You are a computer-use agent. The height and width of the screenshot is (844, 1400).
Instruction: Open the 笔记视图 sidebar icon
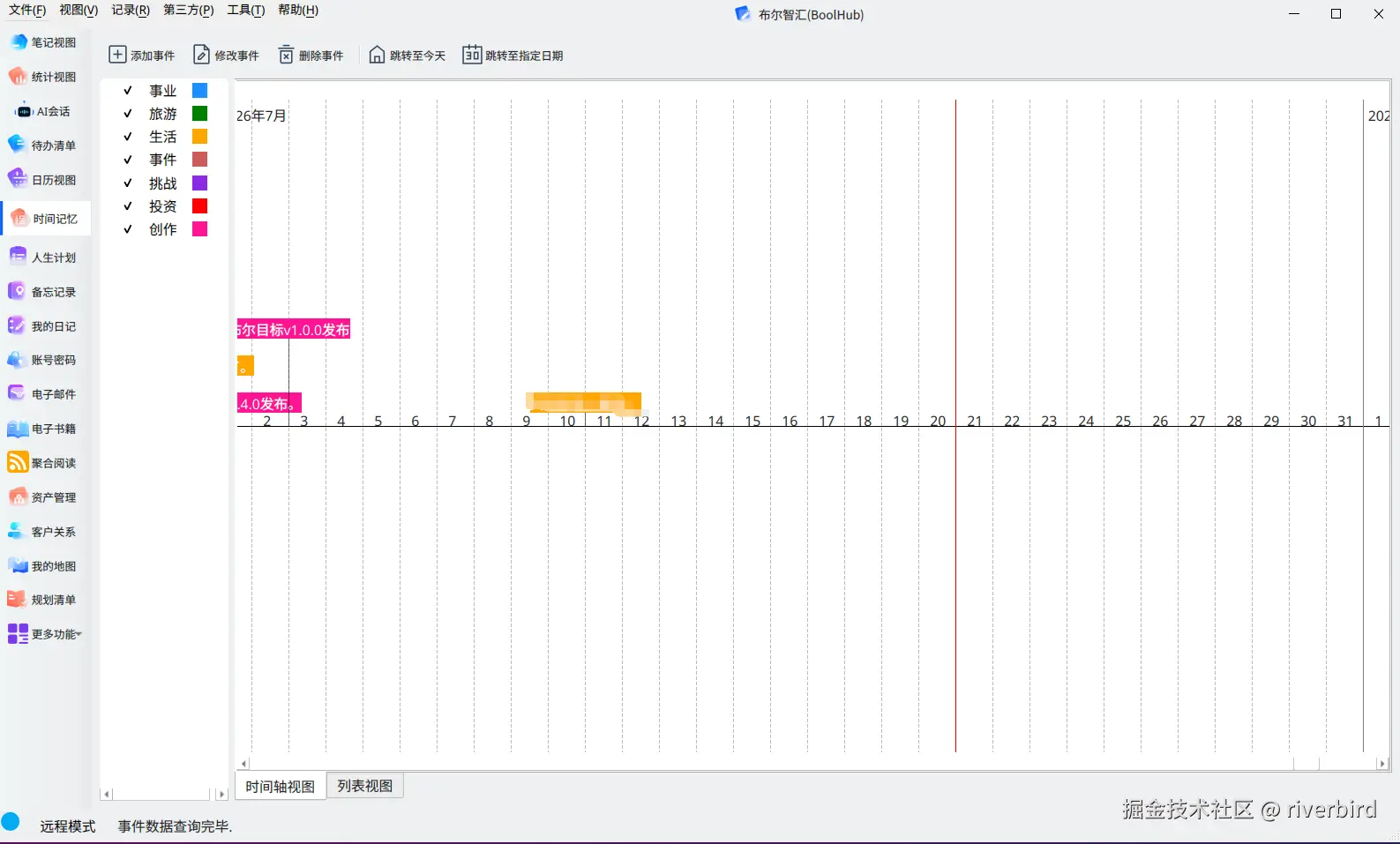pyautogui.click(x=19, y=42)
